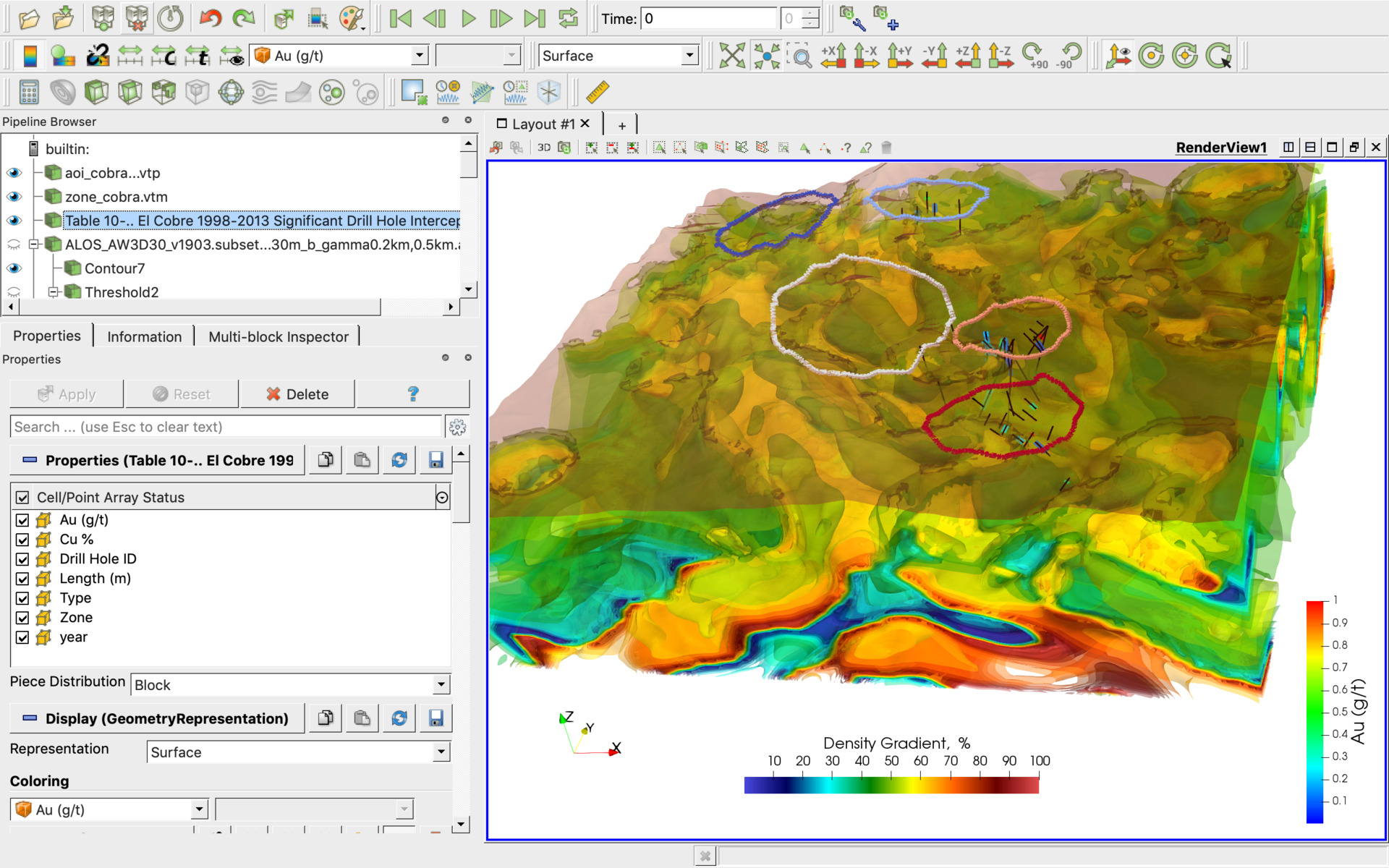This screenshot has height=868, width=1389.
Task: Click the Density Gradient color bar
Action: pos(891,785)
